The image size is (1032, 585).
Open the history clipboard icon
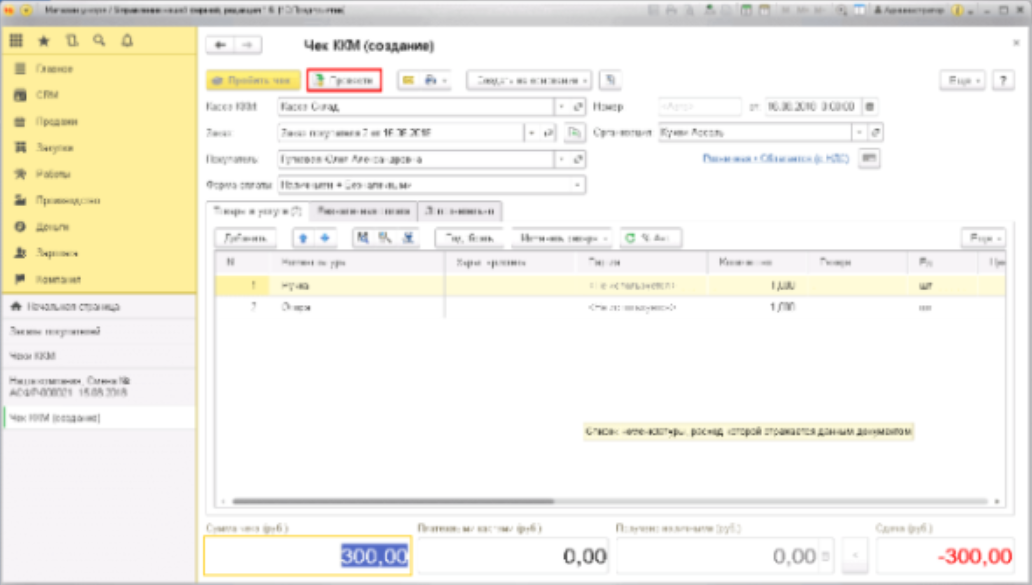[71, 41]
